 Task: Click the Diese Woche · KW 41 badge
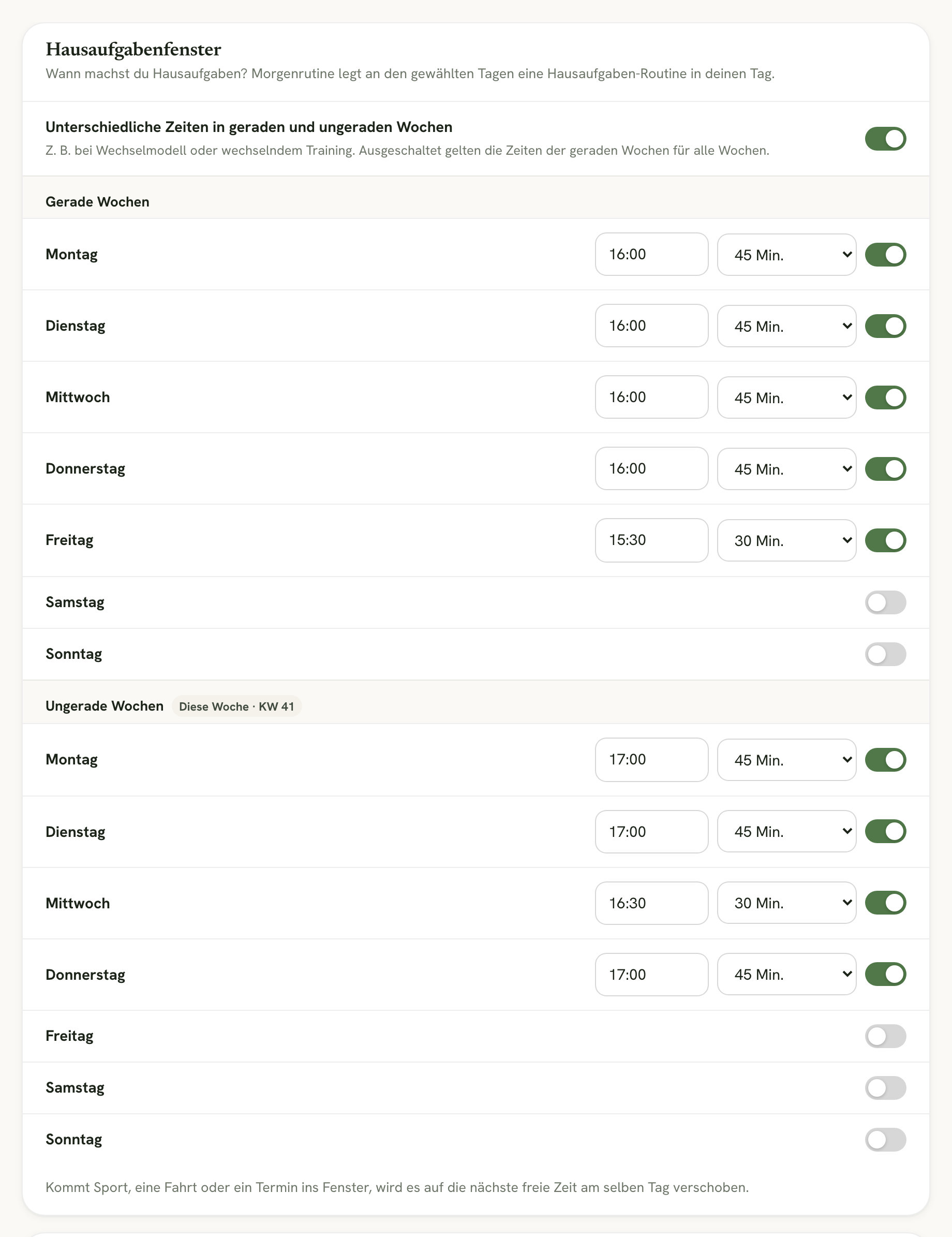(237, 706)
